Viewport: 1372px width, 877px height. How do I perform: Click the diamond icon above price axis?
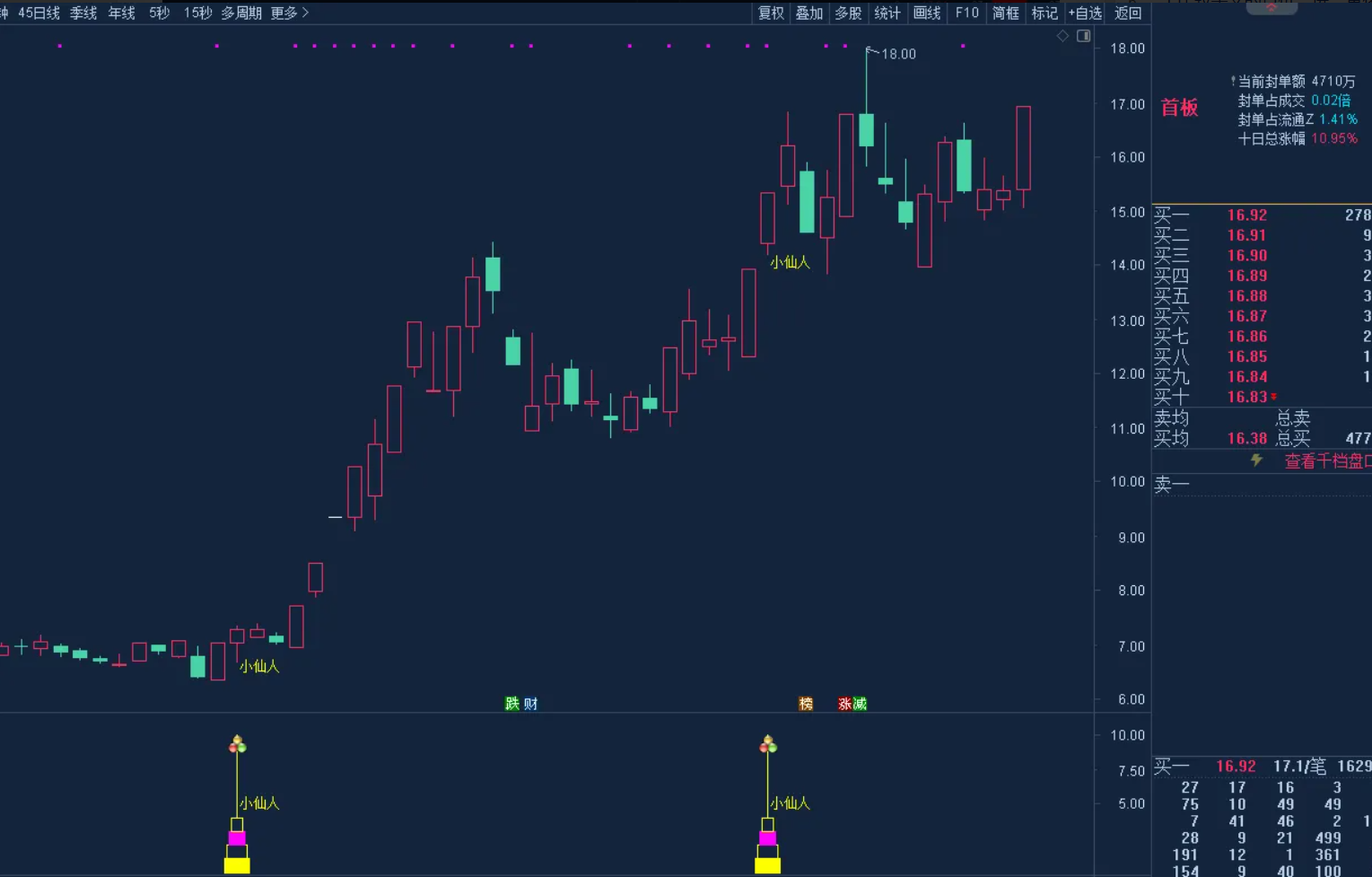1062,36
